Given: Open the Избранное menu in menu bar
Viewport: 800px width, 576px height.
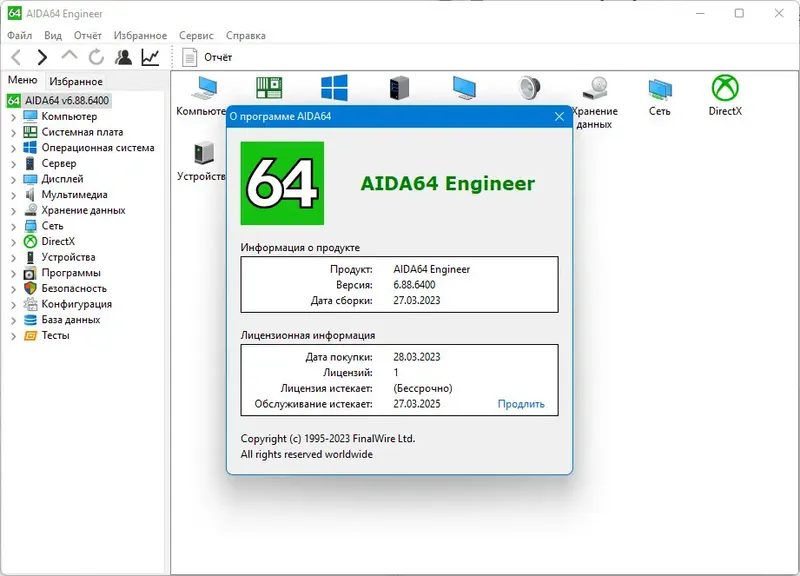Looking at the screenshot, I should [140, 35].
